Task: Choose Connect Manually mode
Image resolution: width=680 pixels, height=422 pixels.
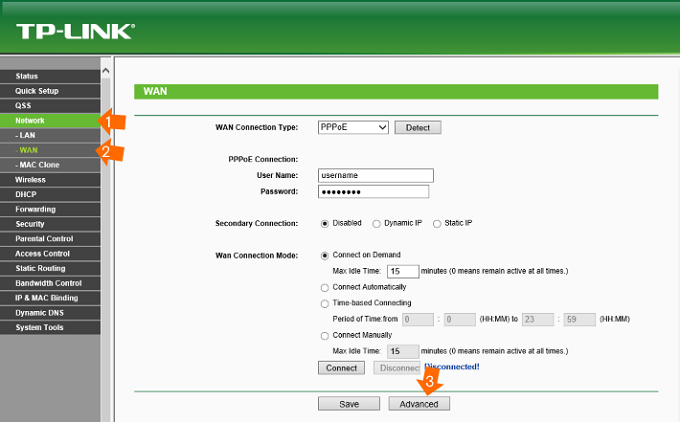Action: [325, 335]
